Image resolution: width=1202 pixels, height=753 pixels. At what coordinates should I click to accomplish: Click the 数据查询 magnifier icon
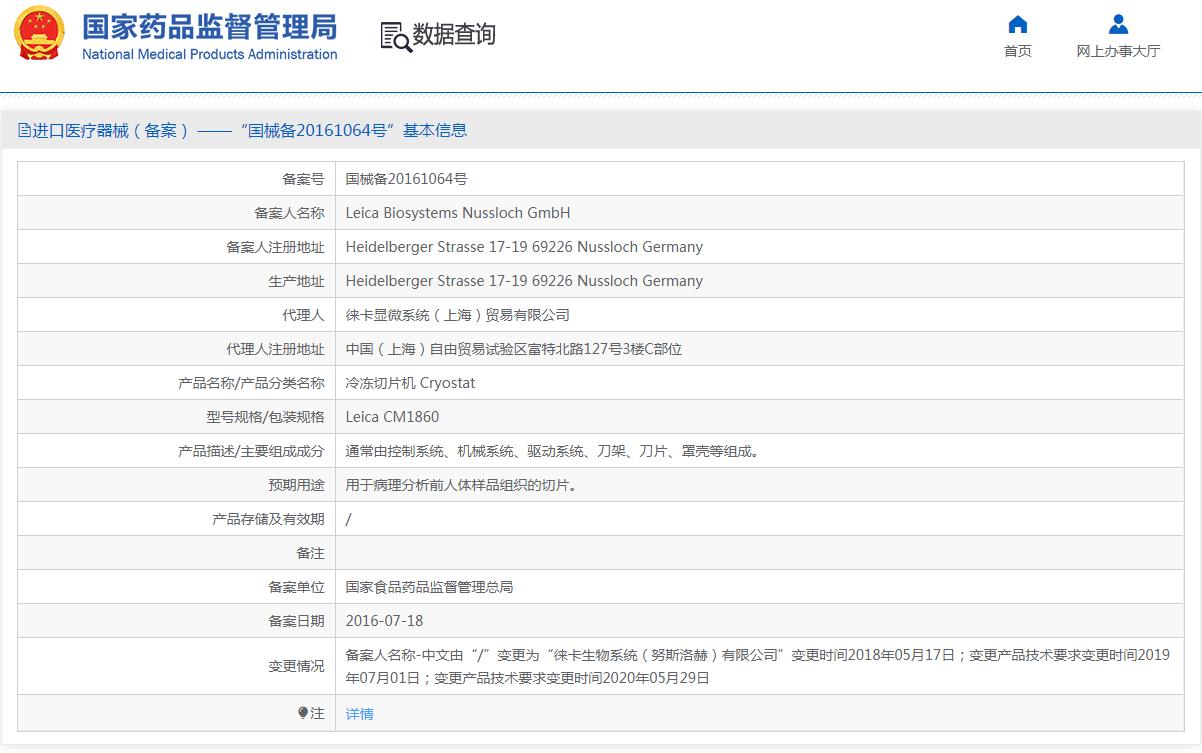tap(396, 36)
